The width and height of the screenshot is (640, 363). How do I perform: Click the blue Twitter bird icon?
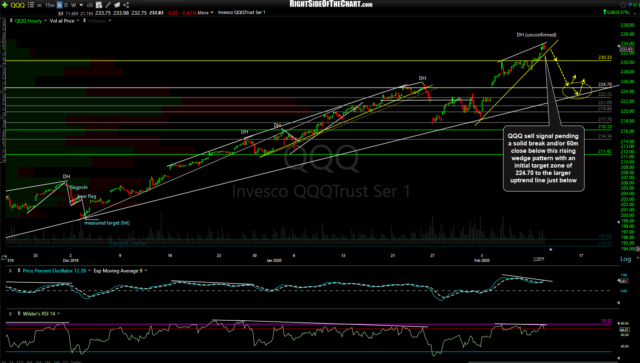point(630,4)
